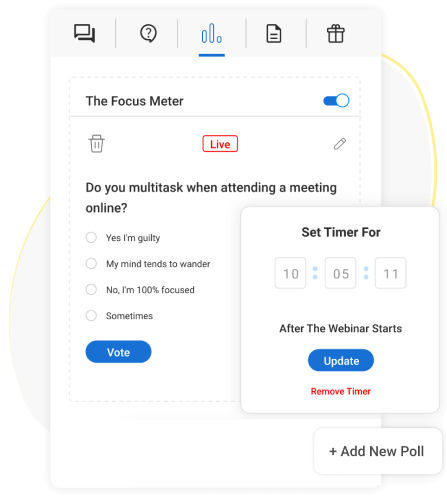Click the Update timer button
The width and height of the screenshot is (447, 498).
click(x=341, y=360)
